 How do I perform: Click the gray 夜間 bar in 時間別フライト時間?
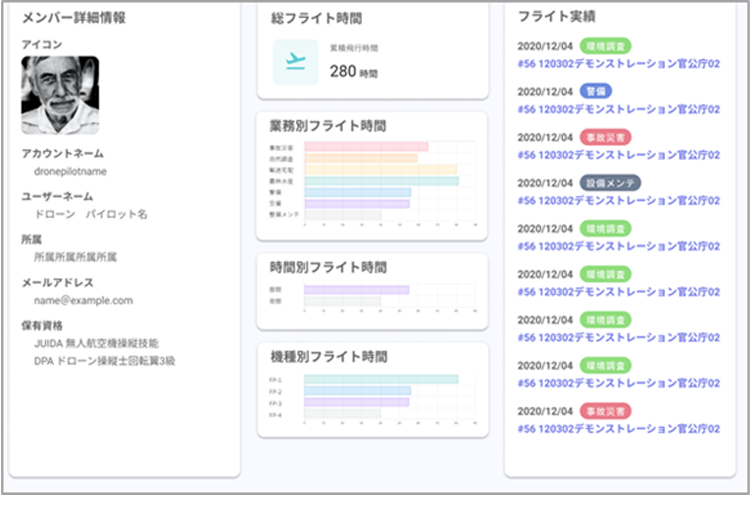click(342, 301)
